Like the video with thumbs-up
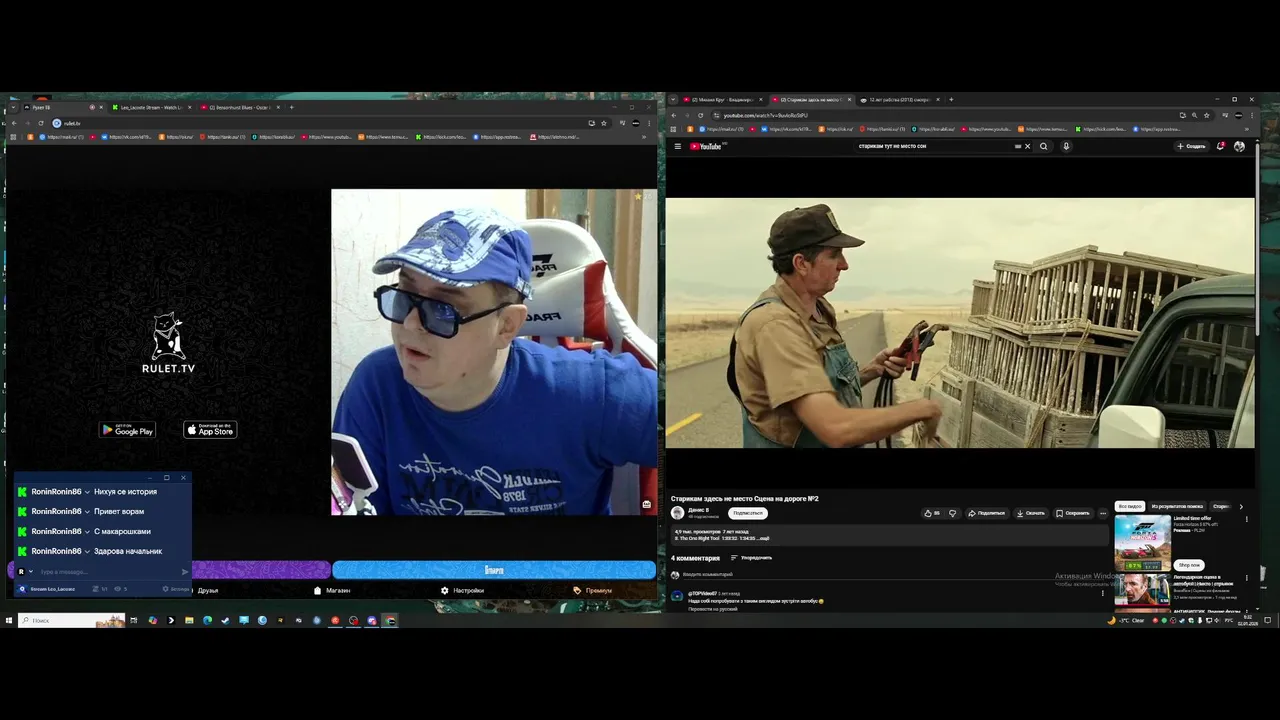Image resolution: width=1280 pixels, height=720 pixels. (x=932, y=513)
